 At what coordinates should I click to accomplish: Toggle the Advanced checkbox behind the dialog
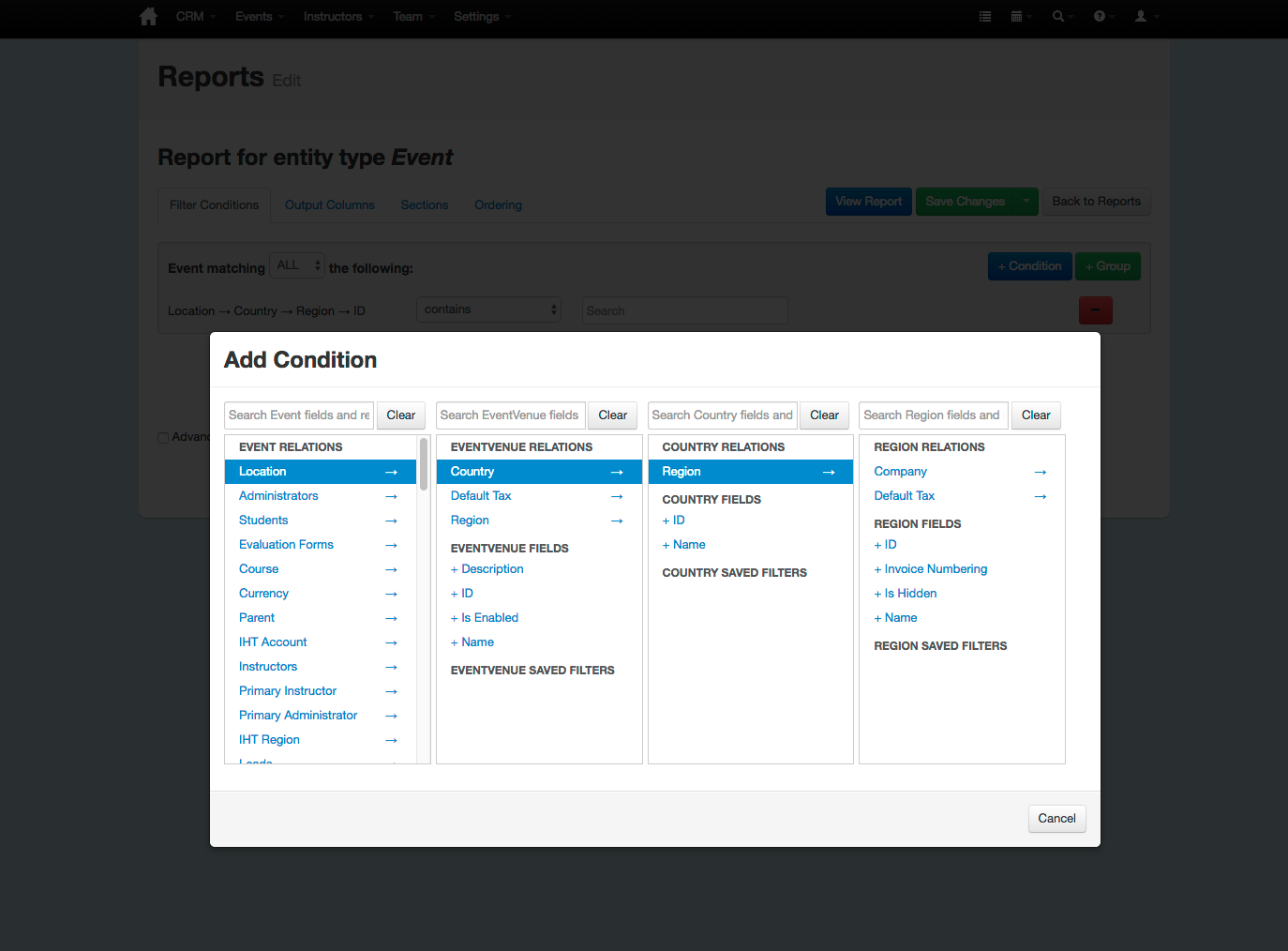pos(163,438)
